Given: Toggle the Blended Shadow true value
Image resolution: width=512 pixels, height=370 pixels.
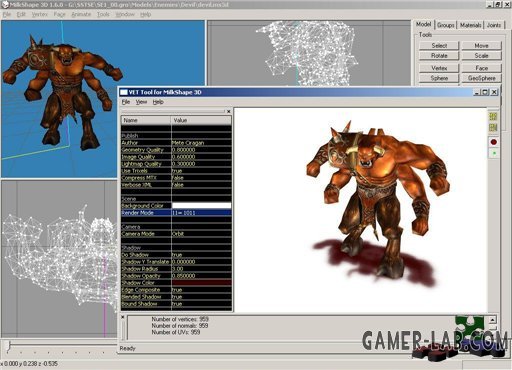Looking at the screenshot, I should [201, 297].
